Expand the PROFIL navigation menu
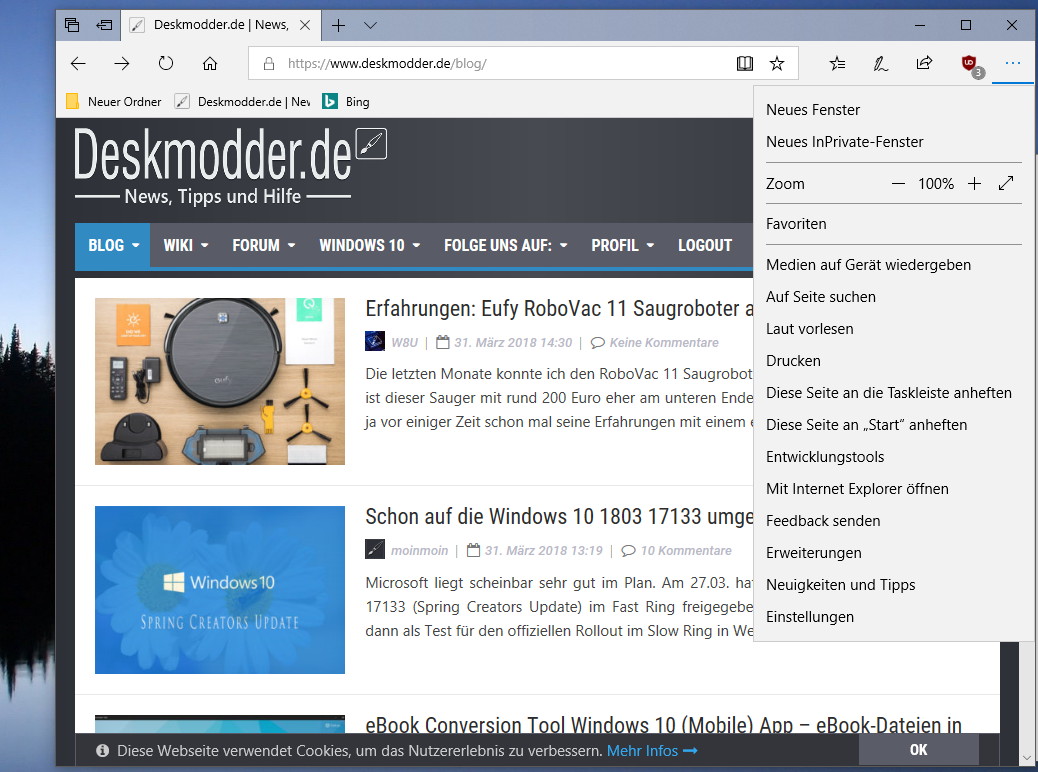This screenshot has width=1038, height=772. pos(622,246)
